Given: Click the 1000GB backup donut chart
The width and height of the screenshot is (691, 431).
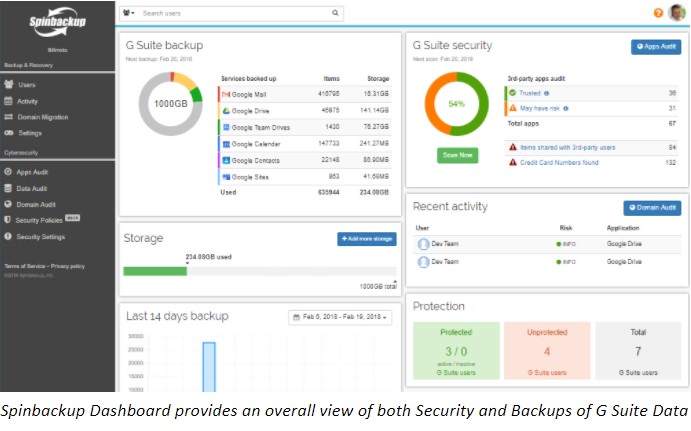Looking at the screenshot, I should 171,104.
